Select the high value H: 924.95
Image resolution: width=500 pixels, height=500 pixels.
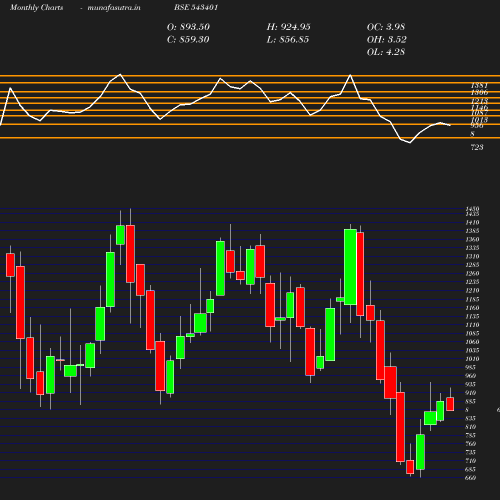[x=288, y=27]
